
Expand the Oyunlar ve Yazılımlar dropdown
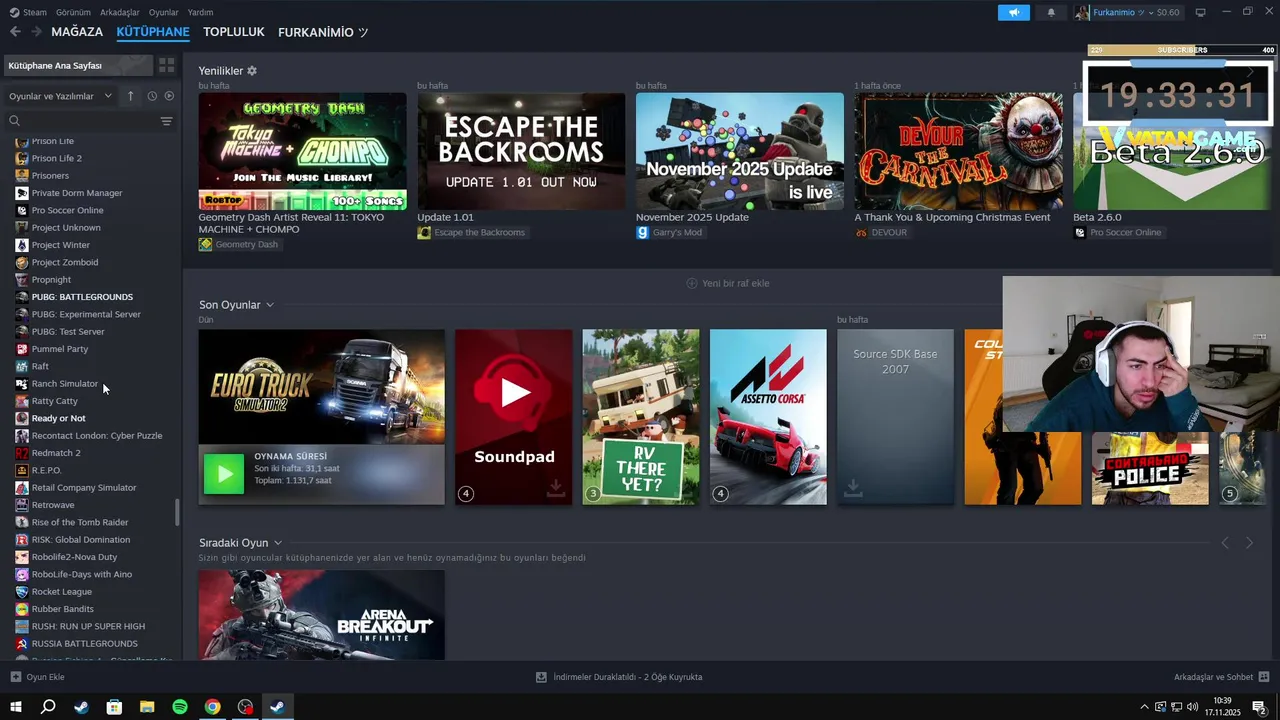[x=108, y=96]
